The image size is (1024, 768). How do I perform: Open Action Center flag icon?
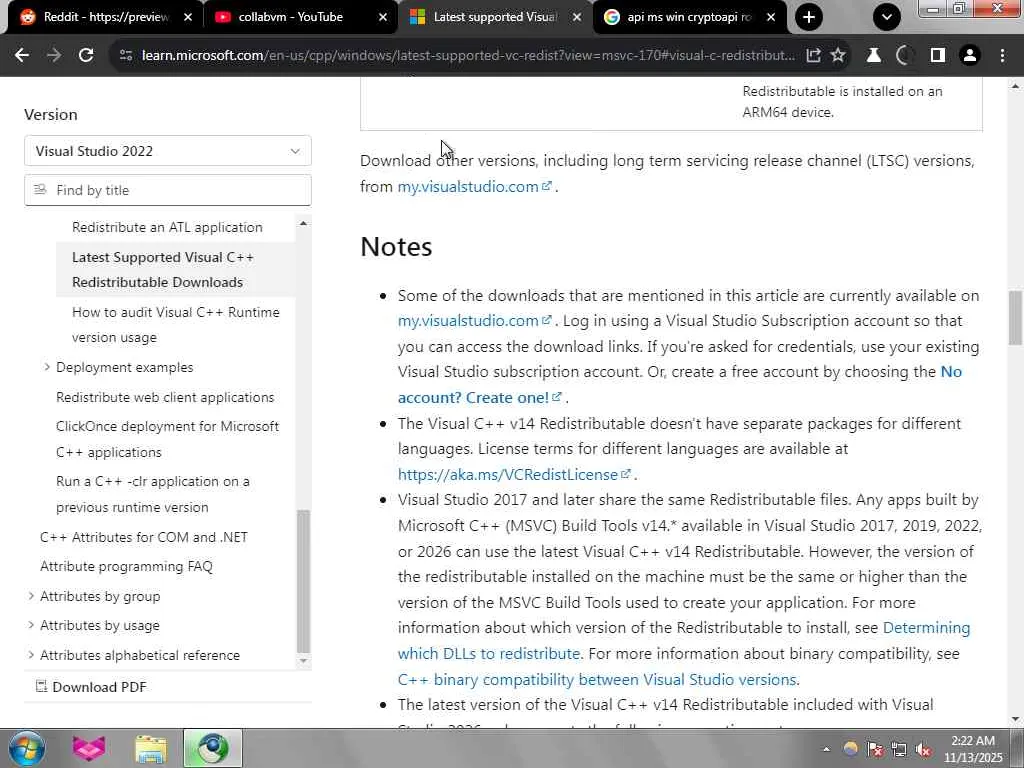point(874,749)
